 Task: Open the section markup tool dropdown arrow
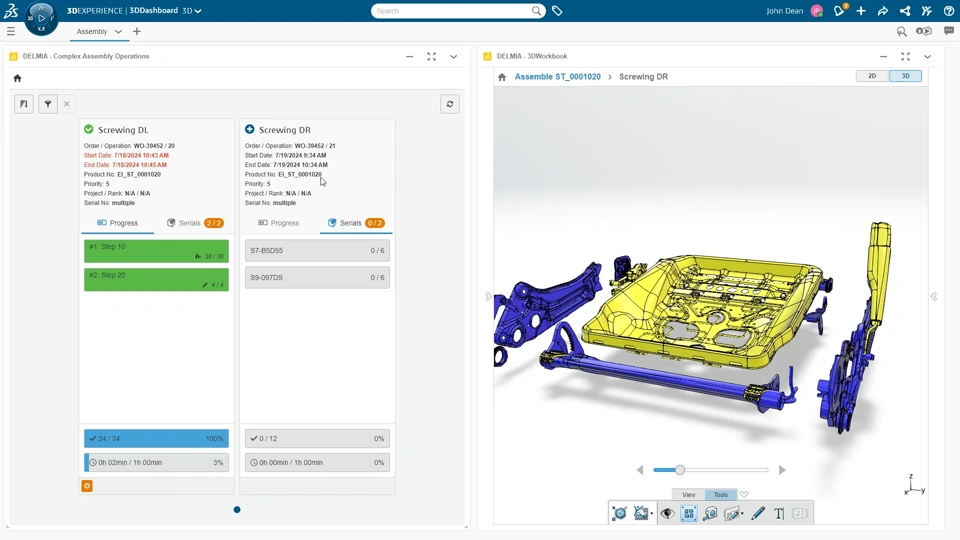click(x=743, y=514)
